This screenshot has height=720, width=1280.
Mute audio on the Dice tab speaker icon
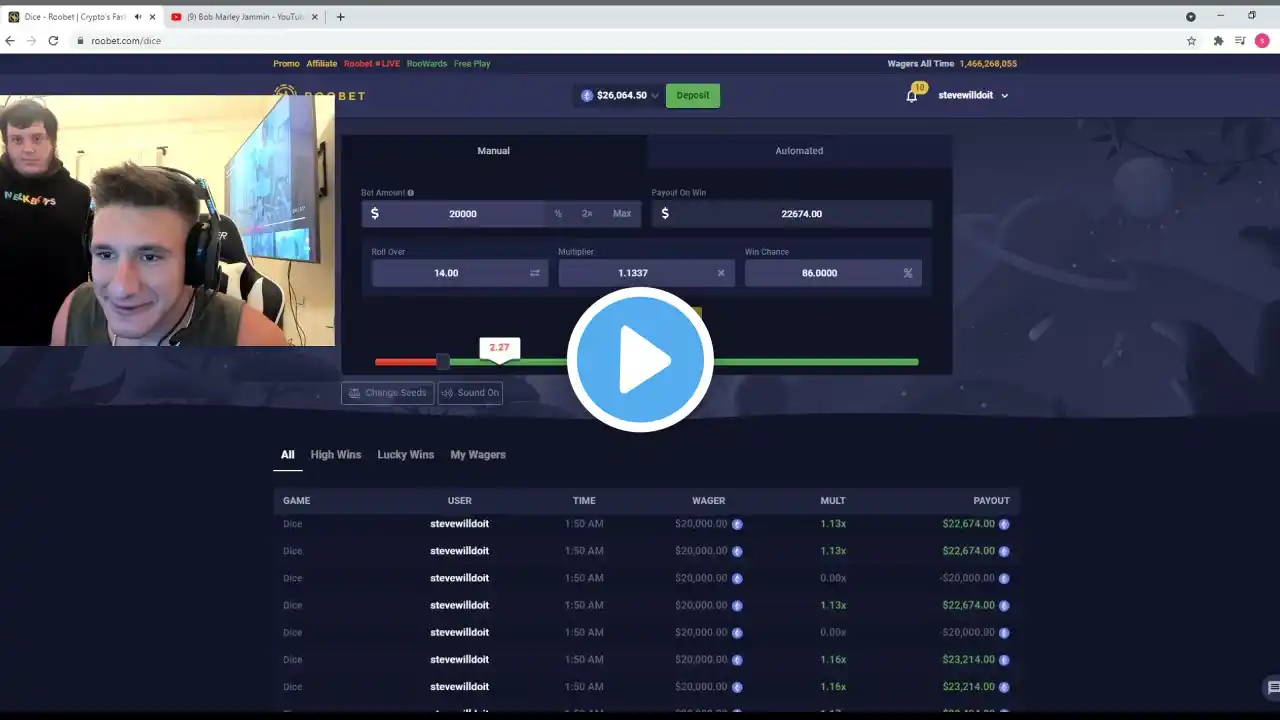(138, 17)
